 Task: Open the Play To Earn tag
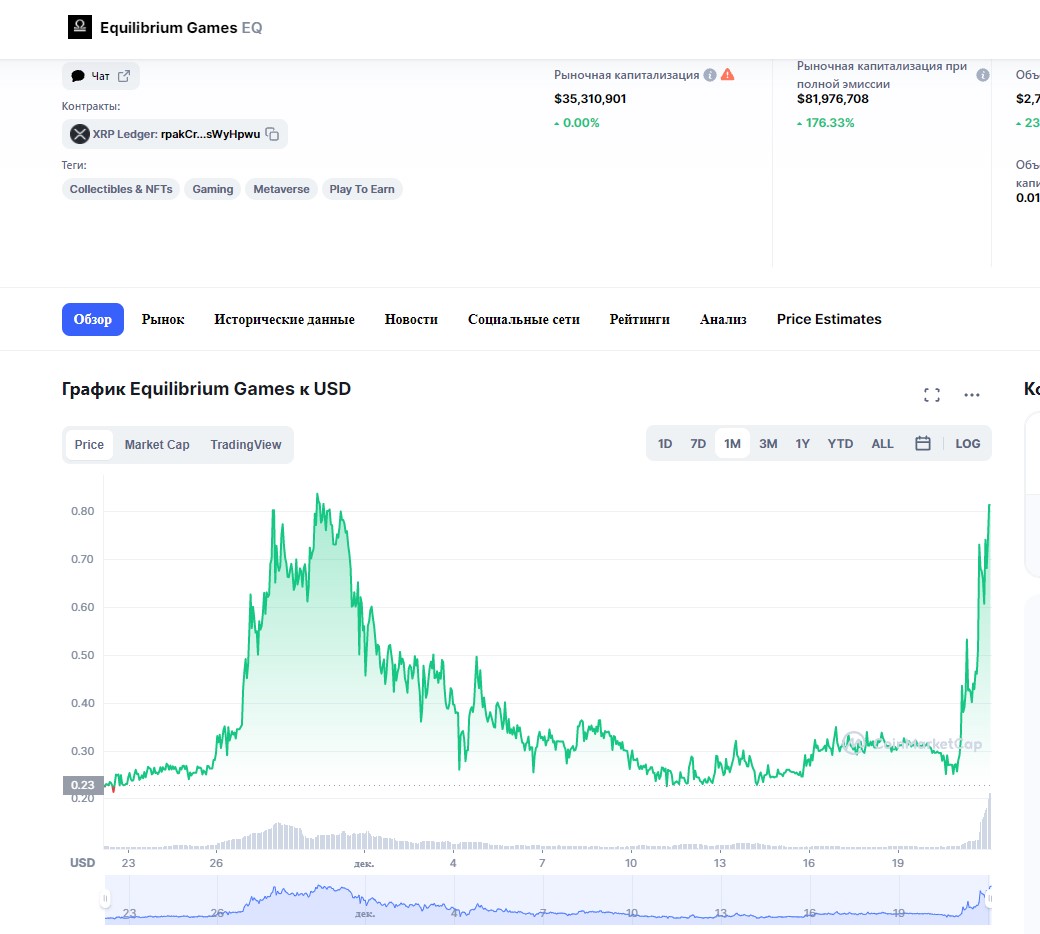(362, 189)
